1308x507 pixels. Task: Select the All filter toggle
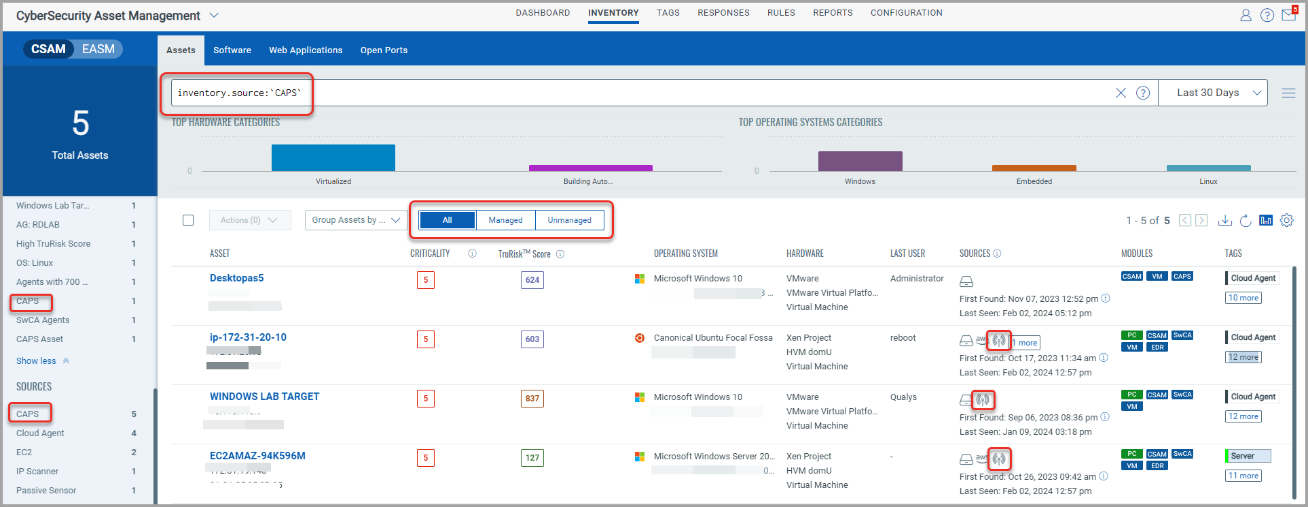447,220
